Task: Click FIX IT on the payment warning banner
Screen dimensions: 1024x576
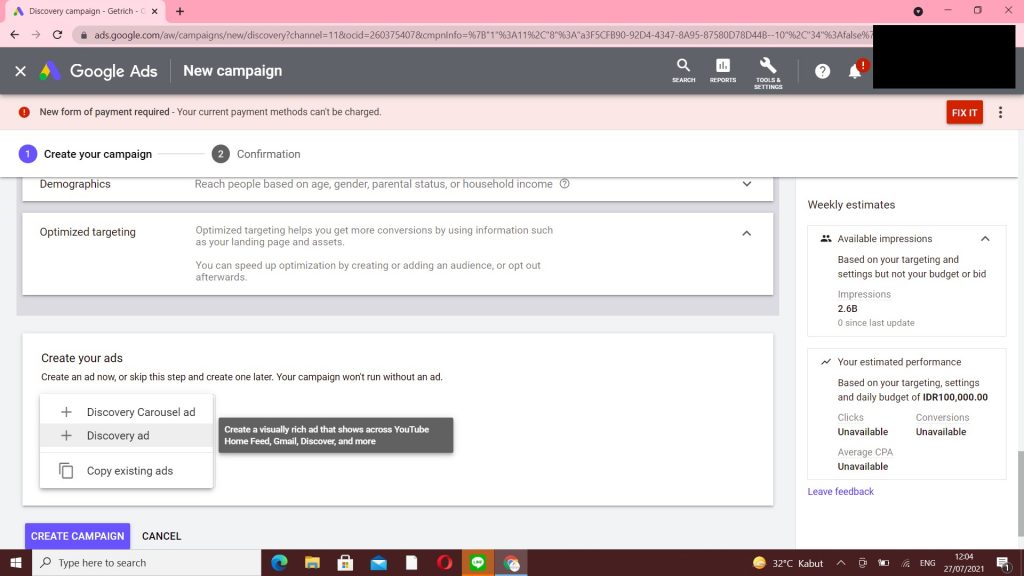Action: (963, 112)
